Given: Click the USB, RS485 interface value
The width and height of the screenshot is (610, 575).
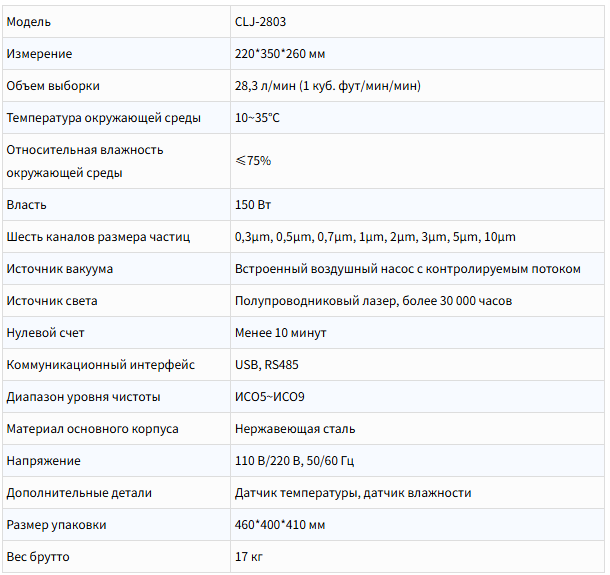Looking at the screenshot, I should pos(266,365).
